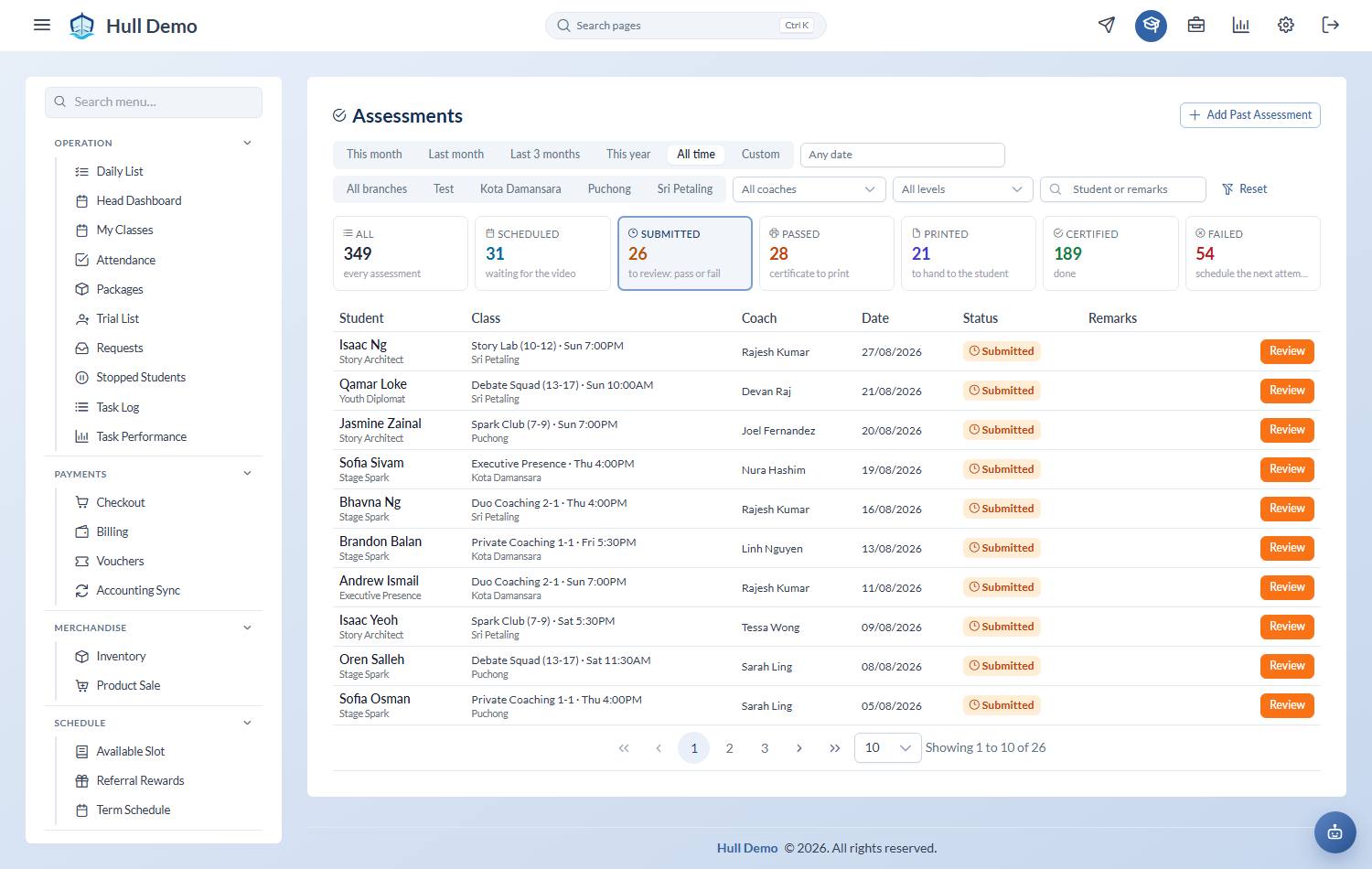The height and width of the screenshot is (869, 1372).
Task: Review Isaac Ng's Story Lab assessment
Action: coord(1287,351)
